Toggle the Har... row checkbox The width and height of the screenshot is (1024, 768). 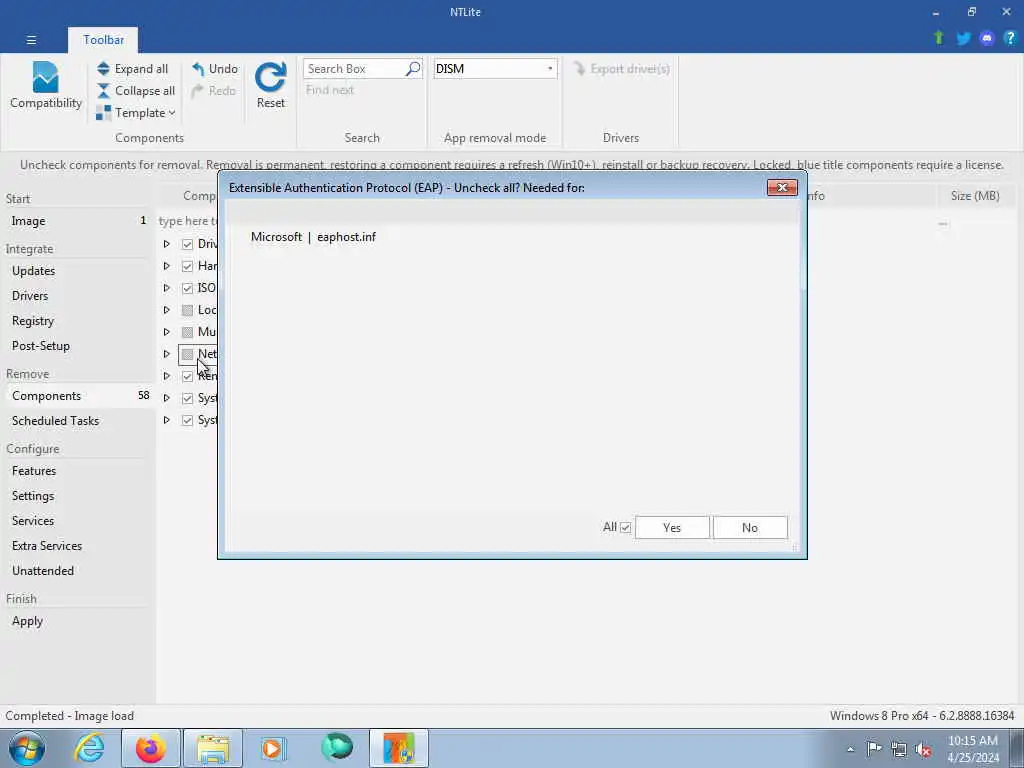pos(187,266)
